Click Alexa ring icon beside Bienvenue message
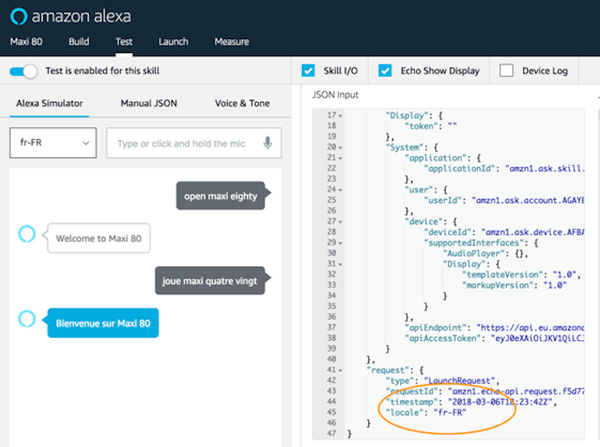 pyautogui.click(x=26, y=321)
